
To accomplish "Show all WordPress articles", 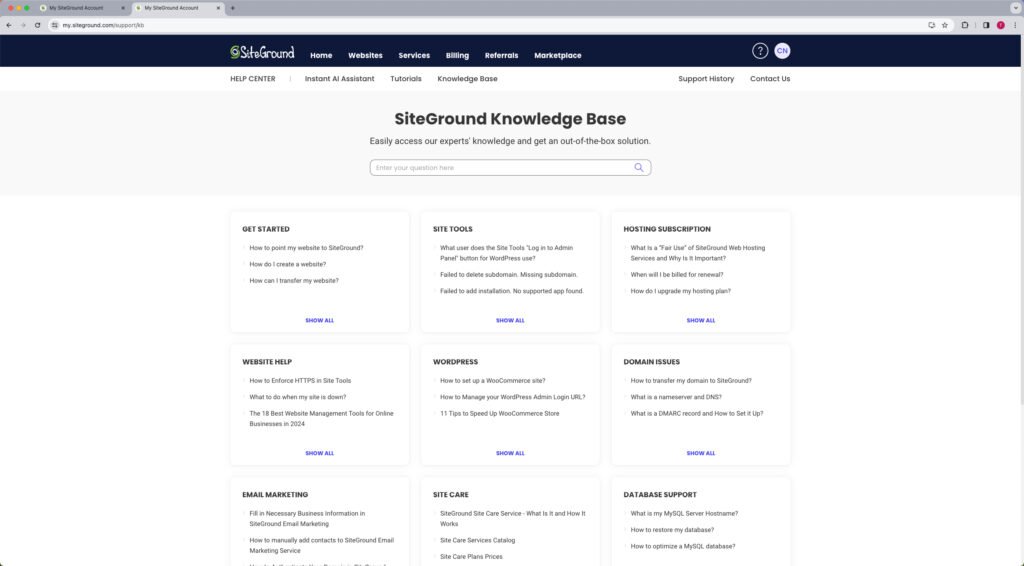I will pyautogui.click(x=510, y=453).
